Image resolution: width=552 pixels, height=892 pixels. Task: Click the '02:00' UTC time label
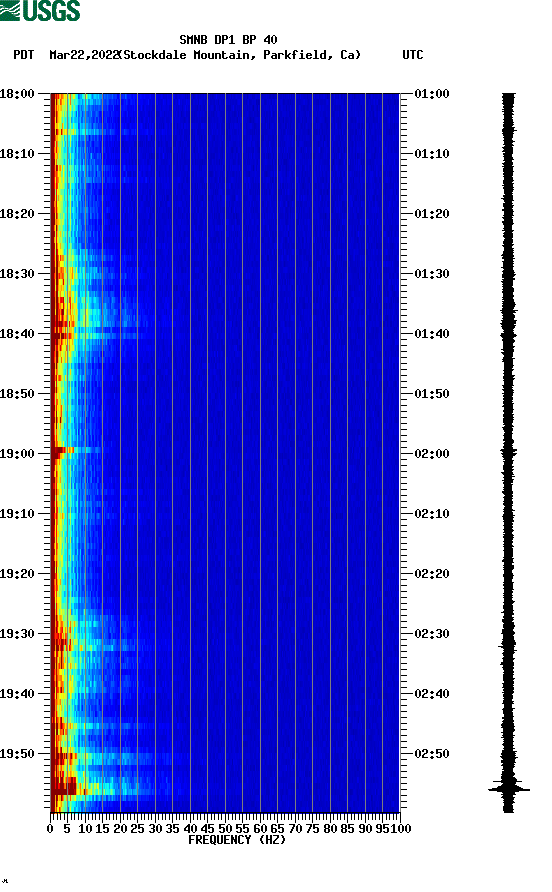[x=432, y=454]
